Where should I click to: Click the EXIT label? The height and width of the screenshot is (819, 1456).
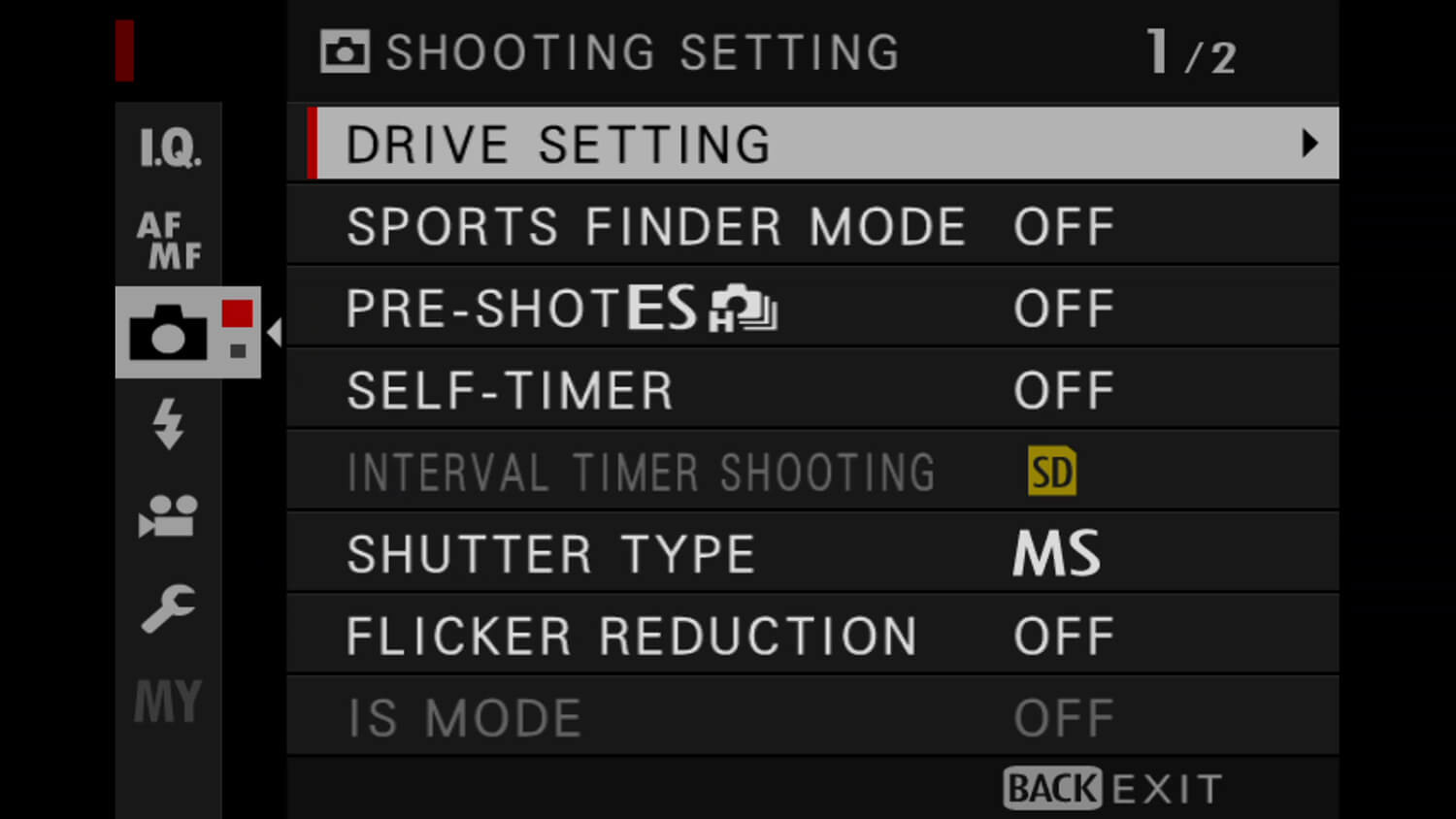coord(1167,789)
